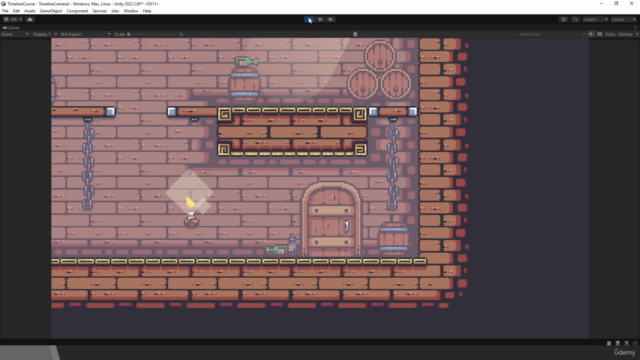Screen dimensions: 640x360
Task: Click the Unity logo in the title bar
Action: point(3,4)
